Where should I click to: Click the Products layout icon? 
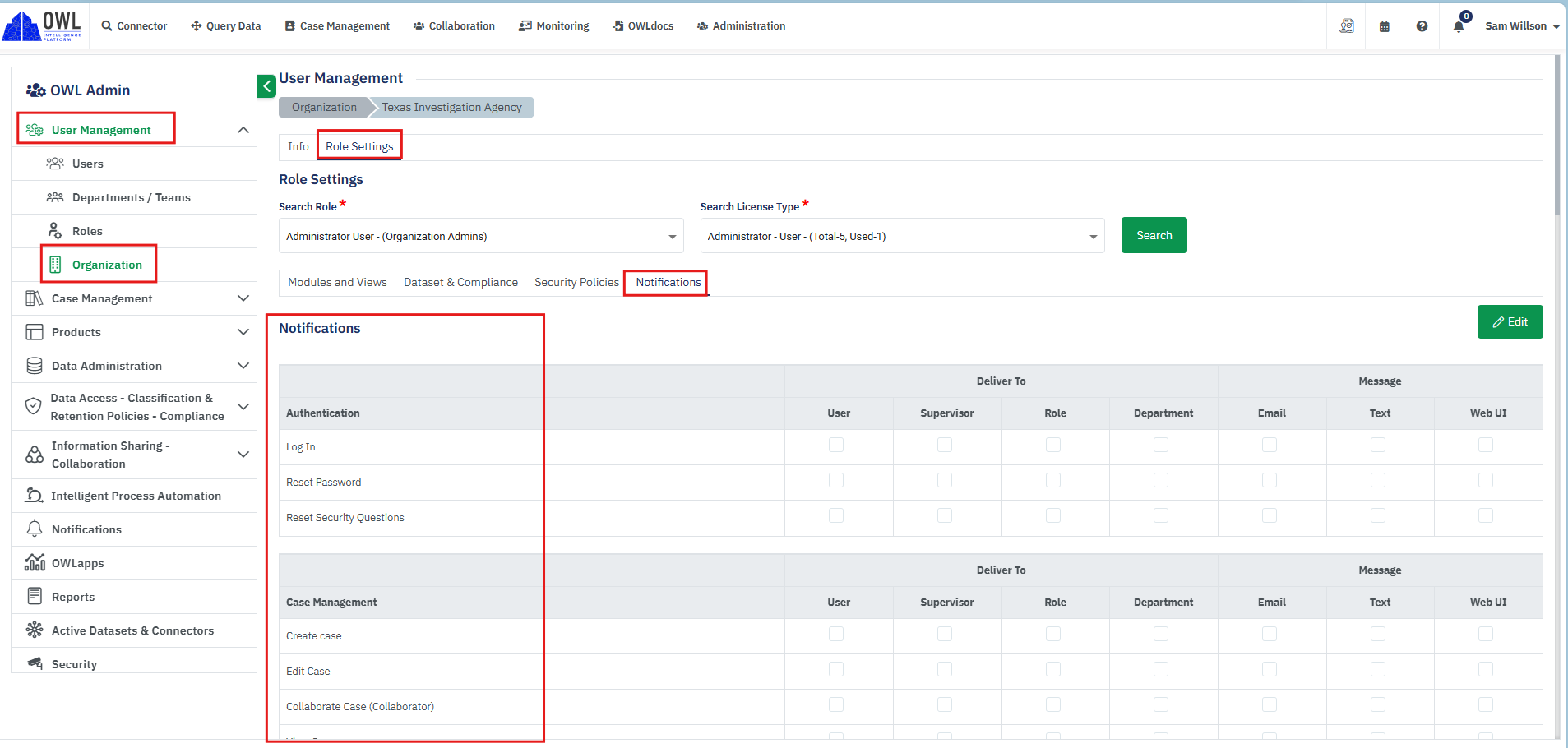coord(35,332)
